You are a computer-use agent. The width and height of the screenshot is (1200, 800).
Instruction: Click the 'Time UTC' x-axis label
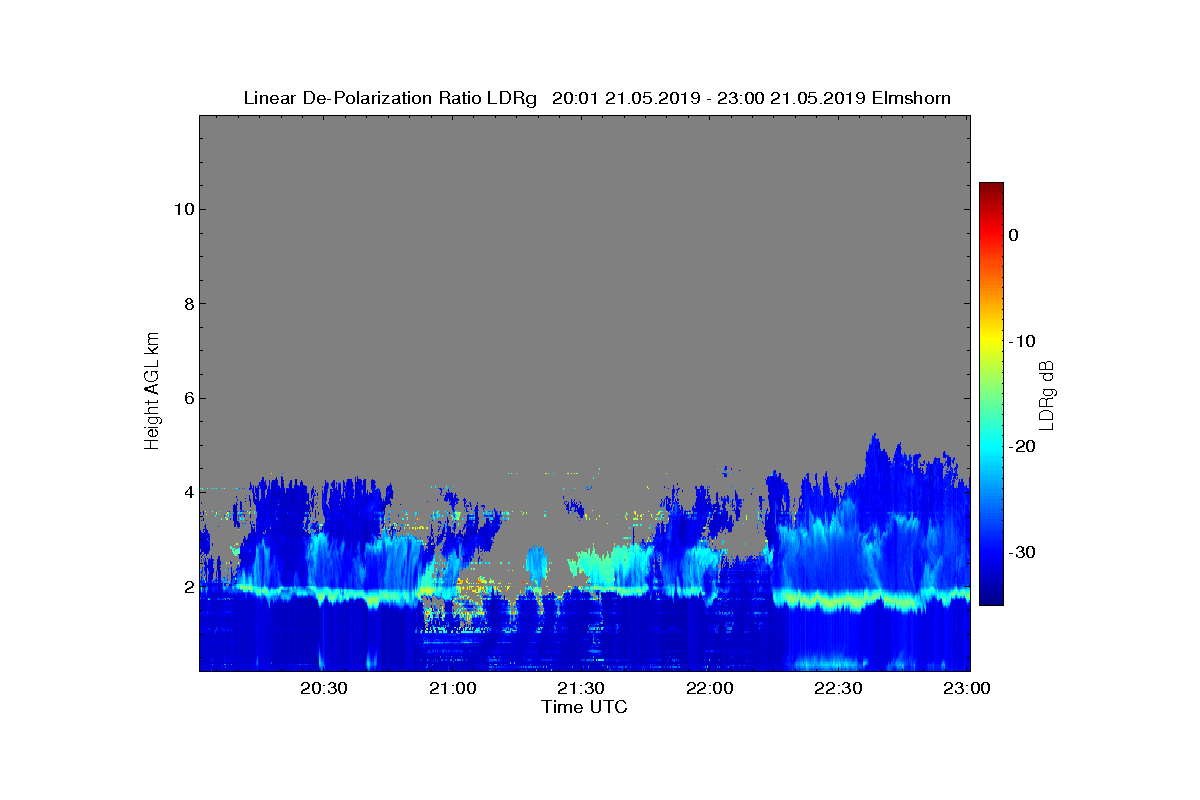click(585, 707)
